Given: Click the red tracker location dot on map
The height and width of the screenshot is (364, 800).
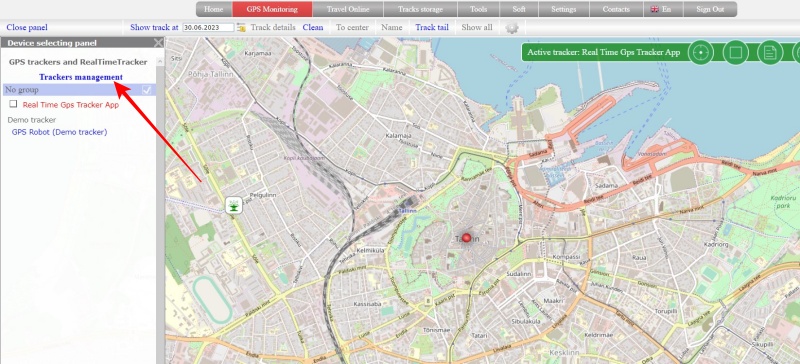Looking at the screenshot, I should coord(466,237).
